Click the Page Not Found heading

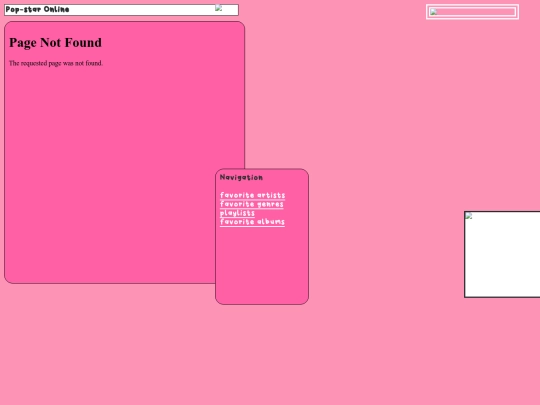[x=55, y=43]
